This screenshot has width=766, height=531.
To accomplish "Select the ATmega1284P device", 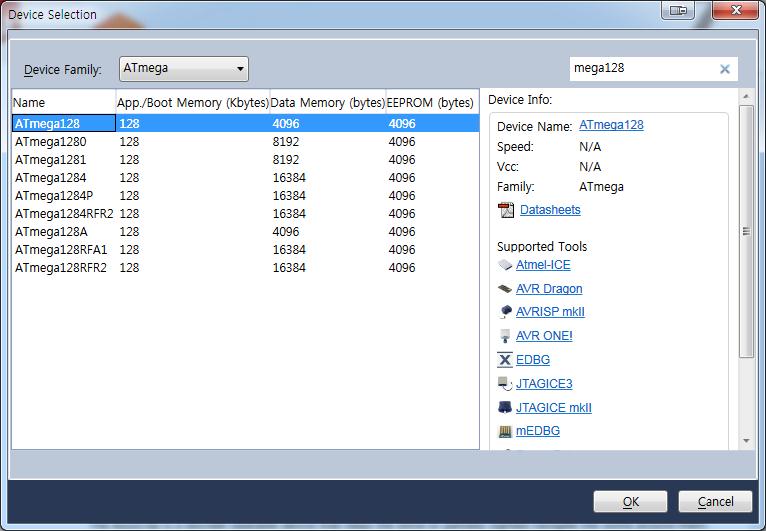I will click(54, 196).
